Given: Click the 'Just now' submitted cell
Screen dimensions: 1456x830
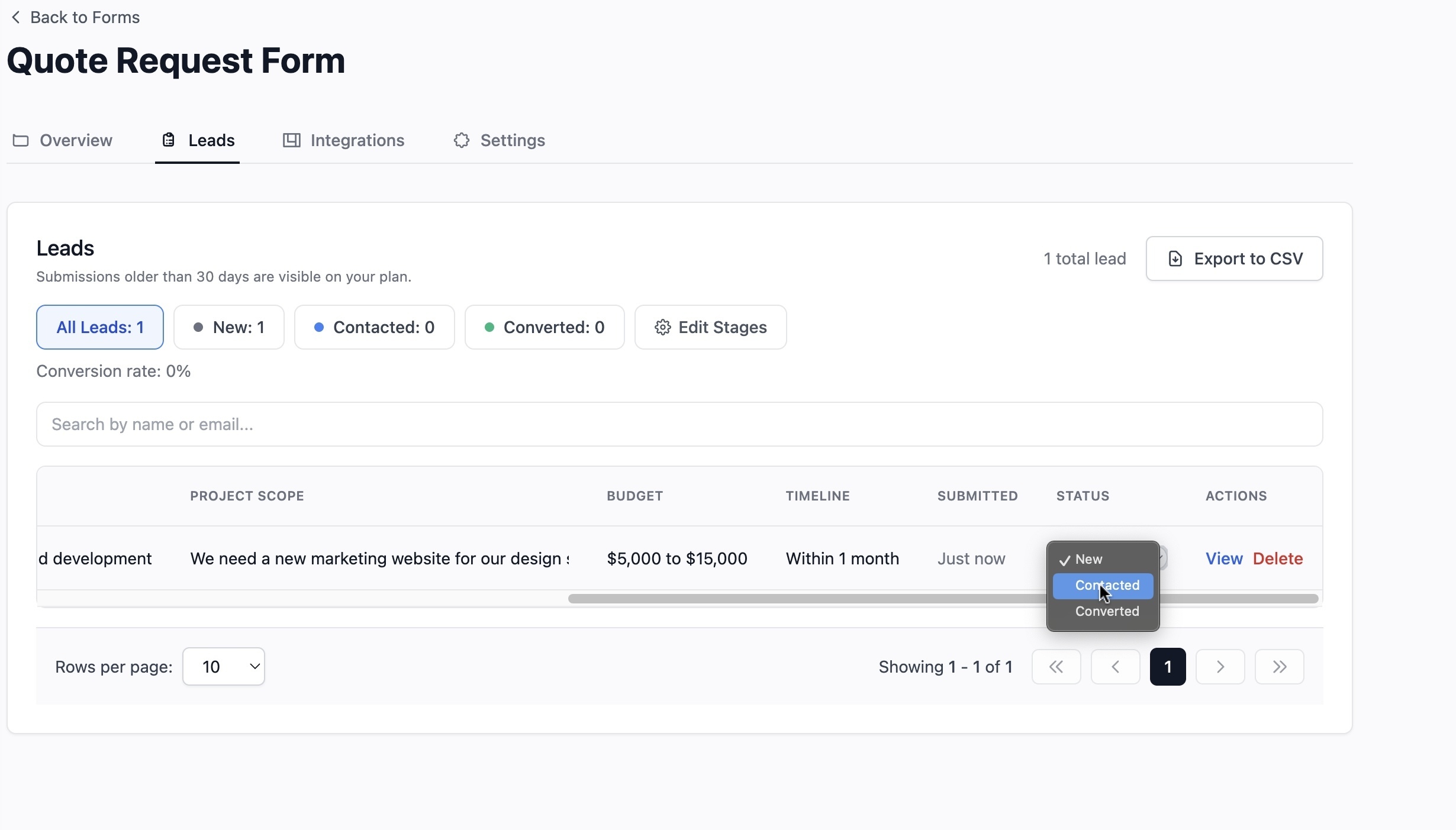Looking at the screenshot, I should click(971, 558).
